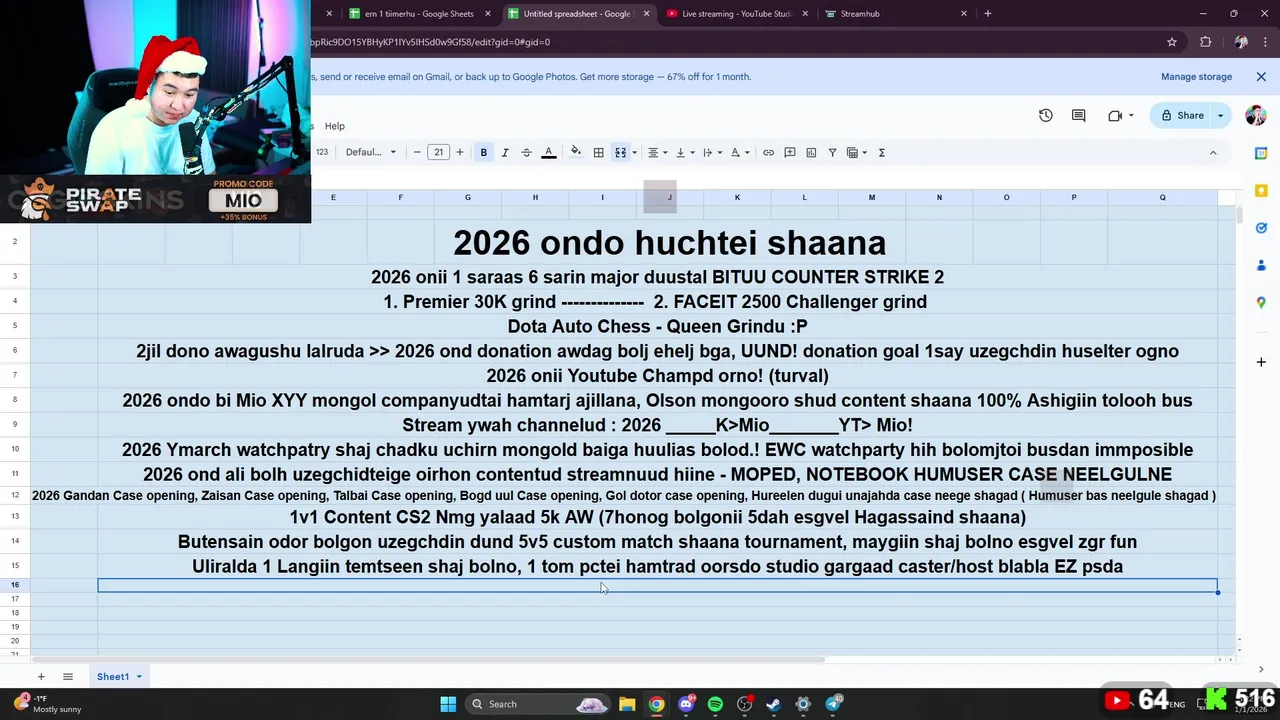Select row header 16

(x=15, y=585)
